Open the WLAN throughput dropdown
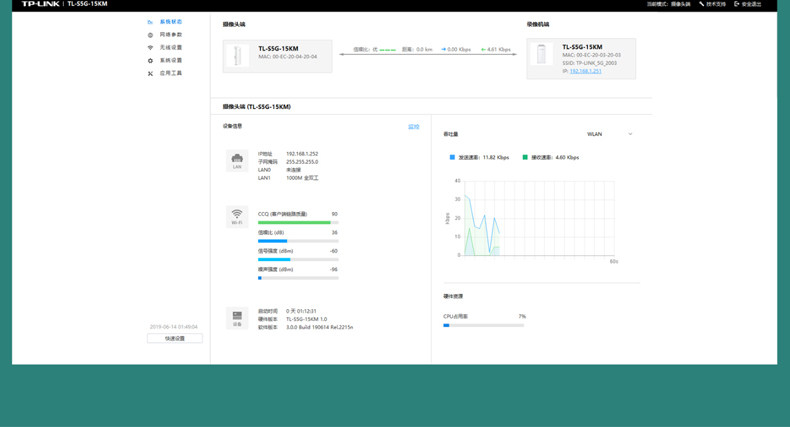 coord(609,134)
